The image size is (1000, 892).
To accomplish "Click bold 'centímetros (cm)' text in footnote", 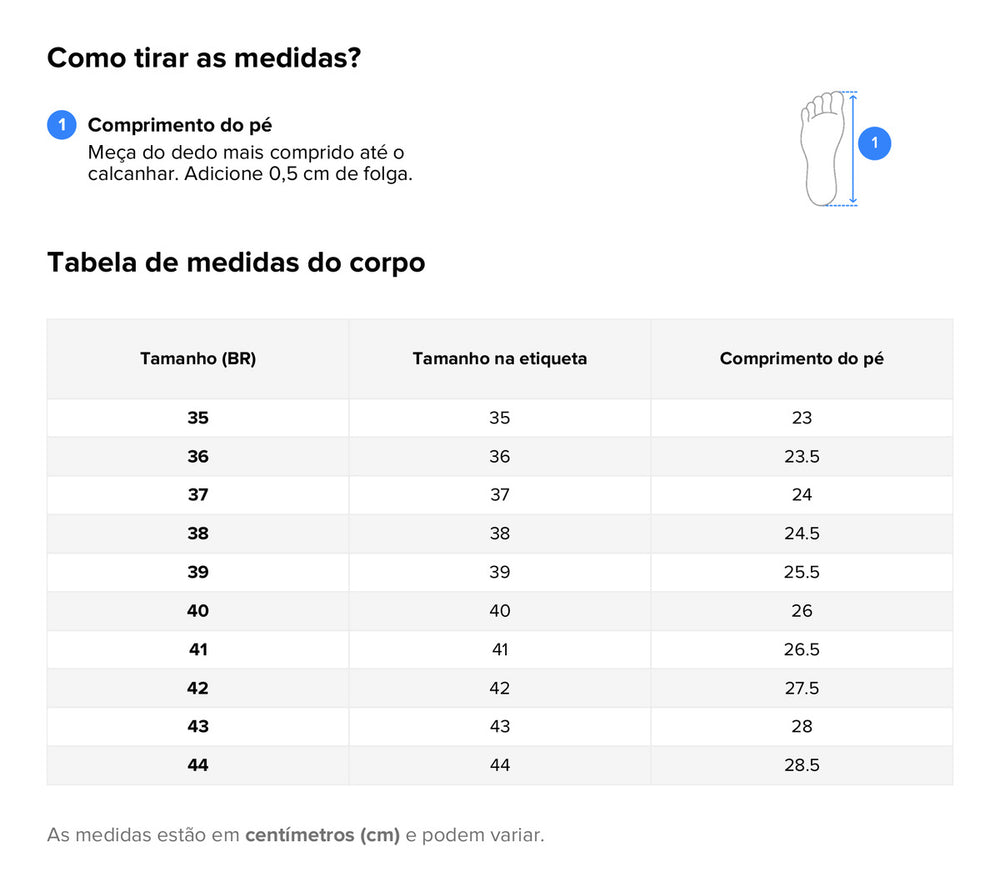I will (322, 835).
